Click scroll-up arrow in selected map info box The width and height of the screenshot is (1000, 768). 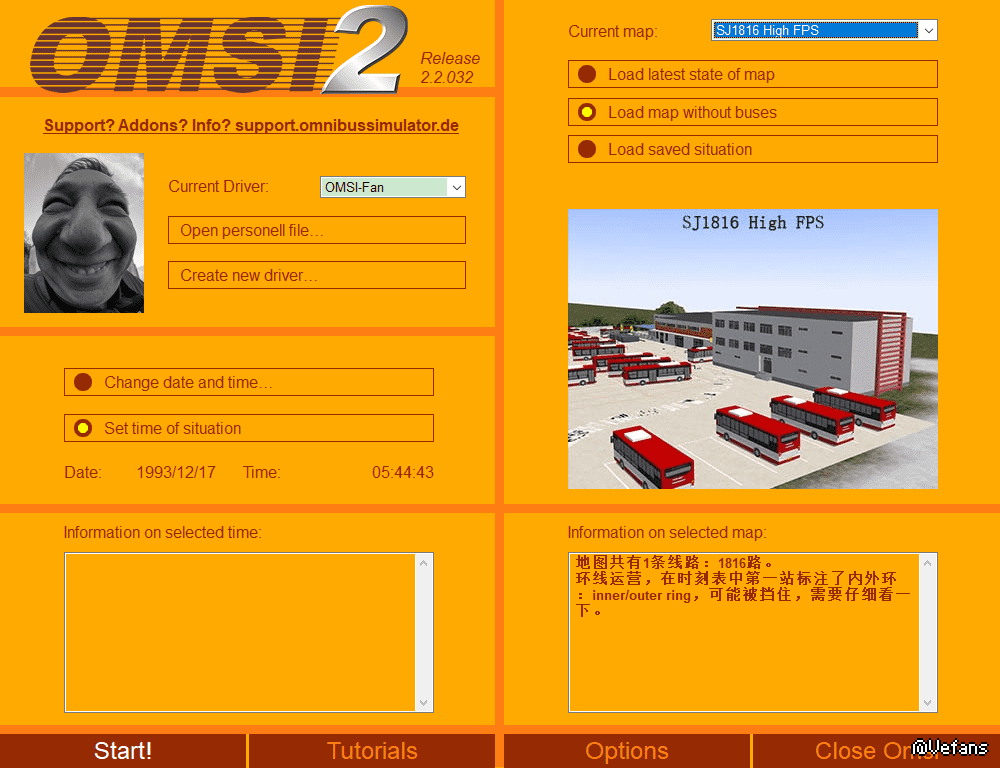(927, 563)
